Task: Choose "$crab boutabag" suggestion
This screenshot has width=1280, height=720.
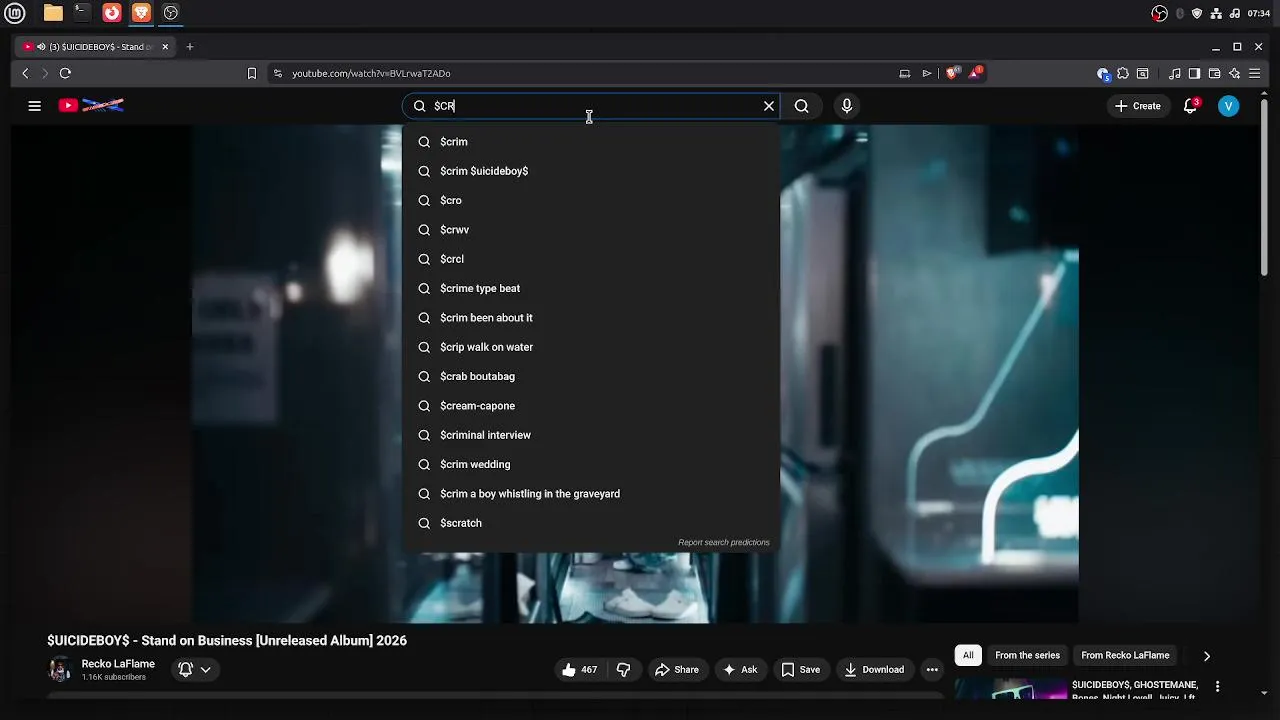Action: (590, 376)
